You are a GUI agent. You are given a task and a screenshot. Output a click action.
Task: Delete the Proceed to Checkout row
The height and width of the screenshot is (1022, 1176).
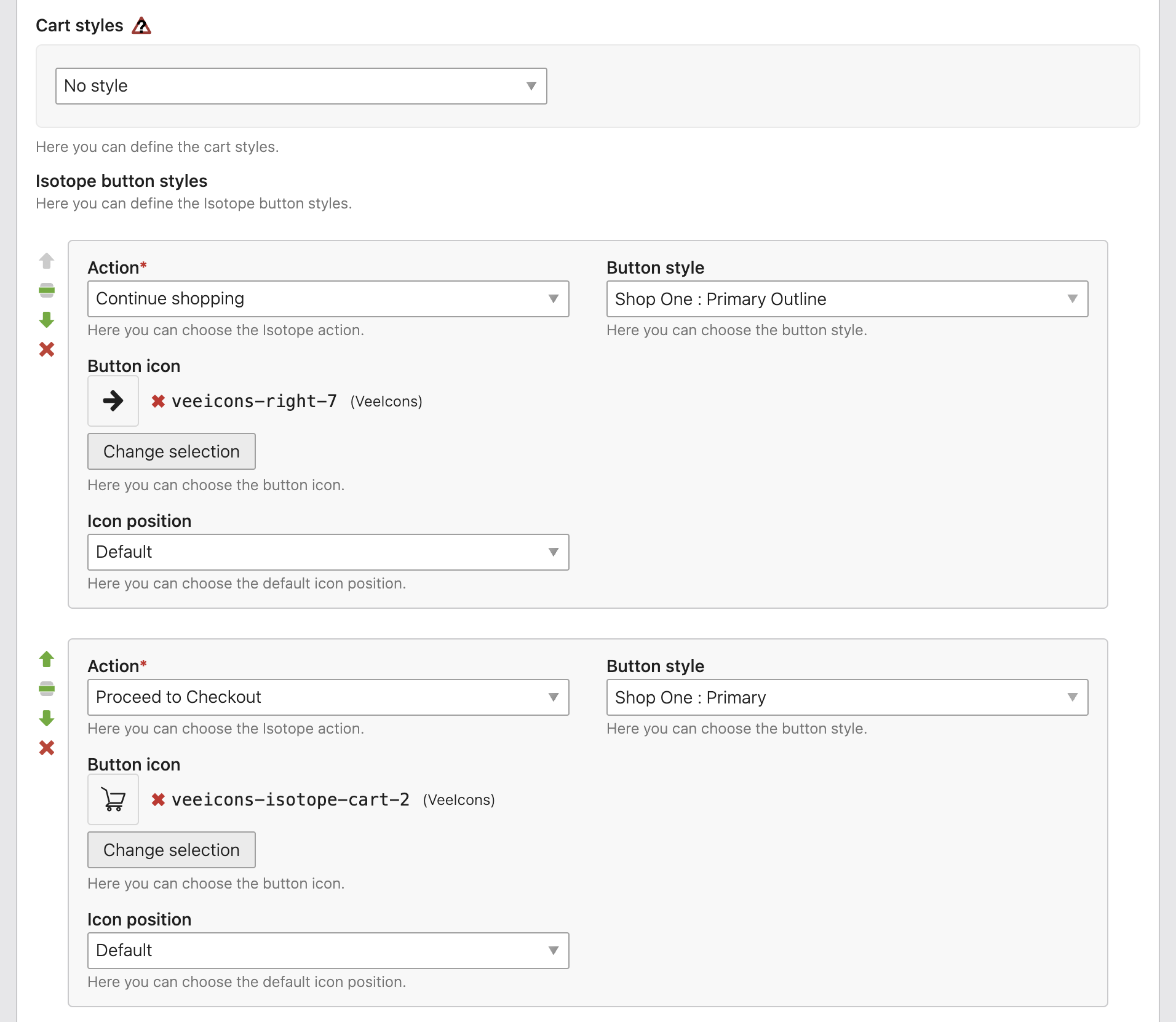(47, 748)
